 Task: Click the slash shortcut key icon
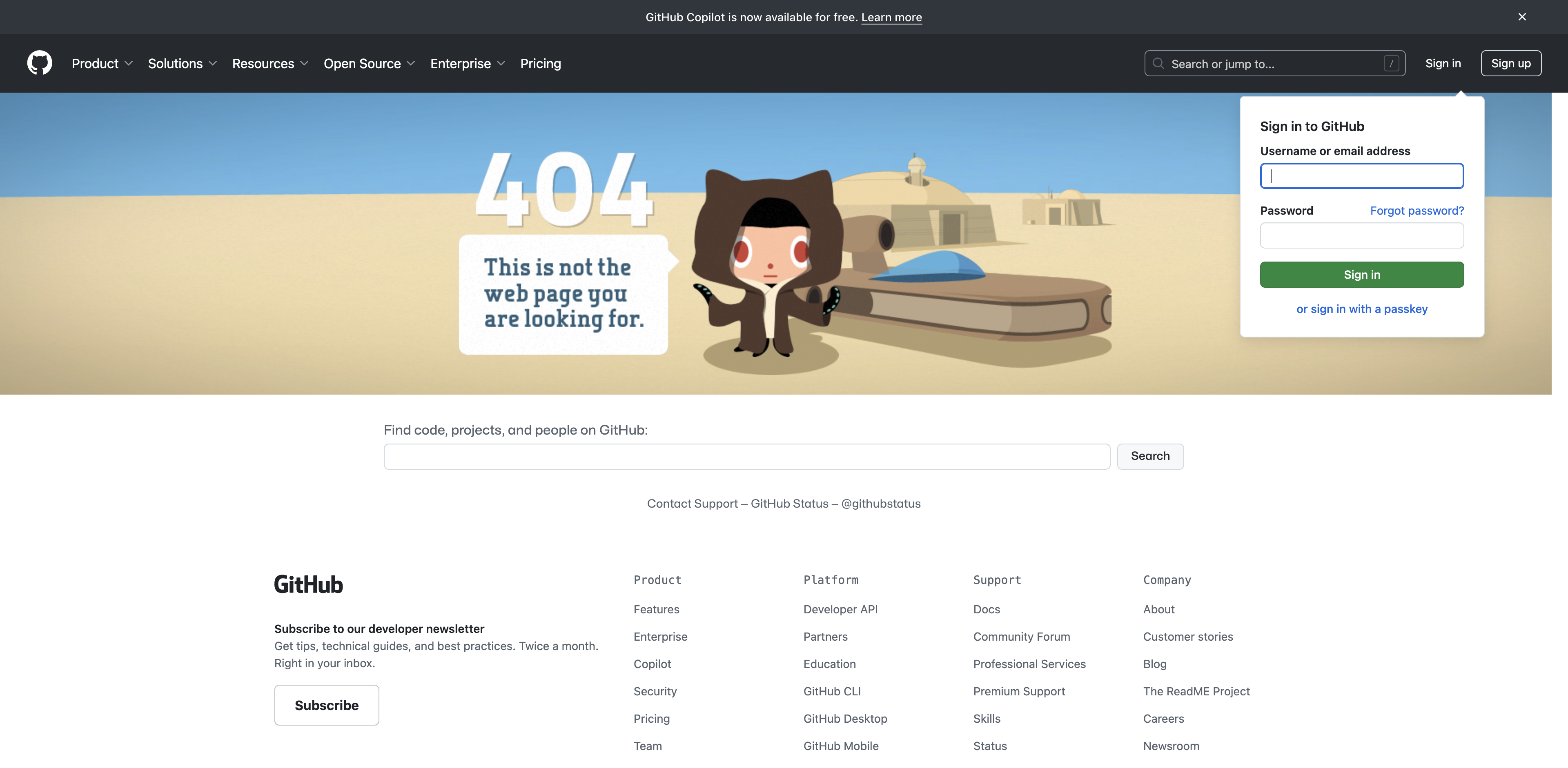(1391, 63)
